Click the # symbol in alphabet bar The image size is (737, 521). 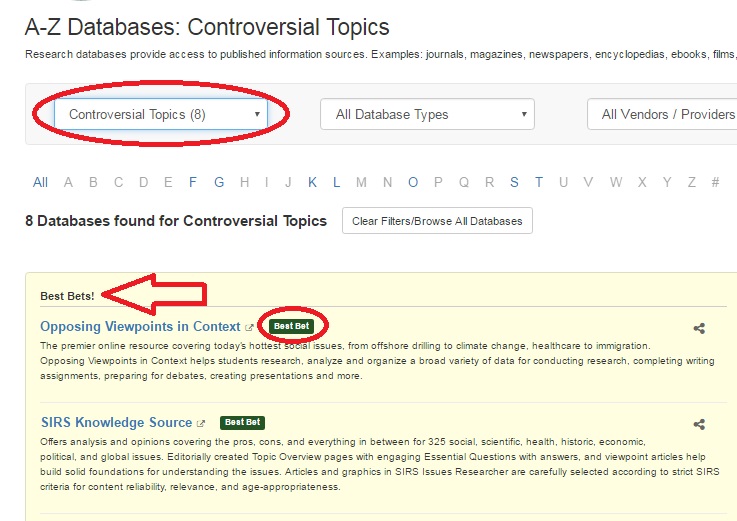(x=715, y=182)
